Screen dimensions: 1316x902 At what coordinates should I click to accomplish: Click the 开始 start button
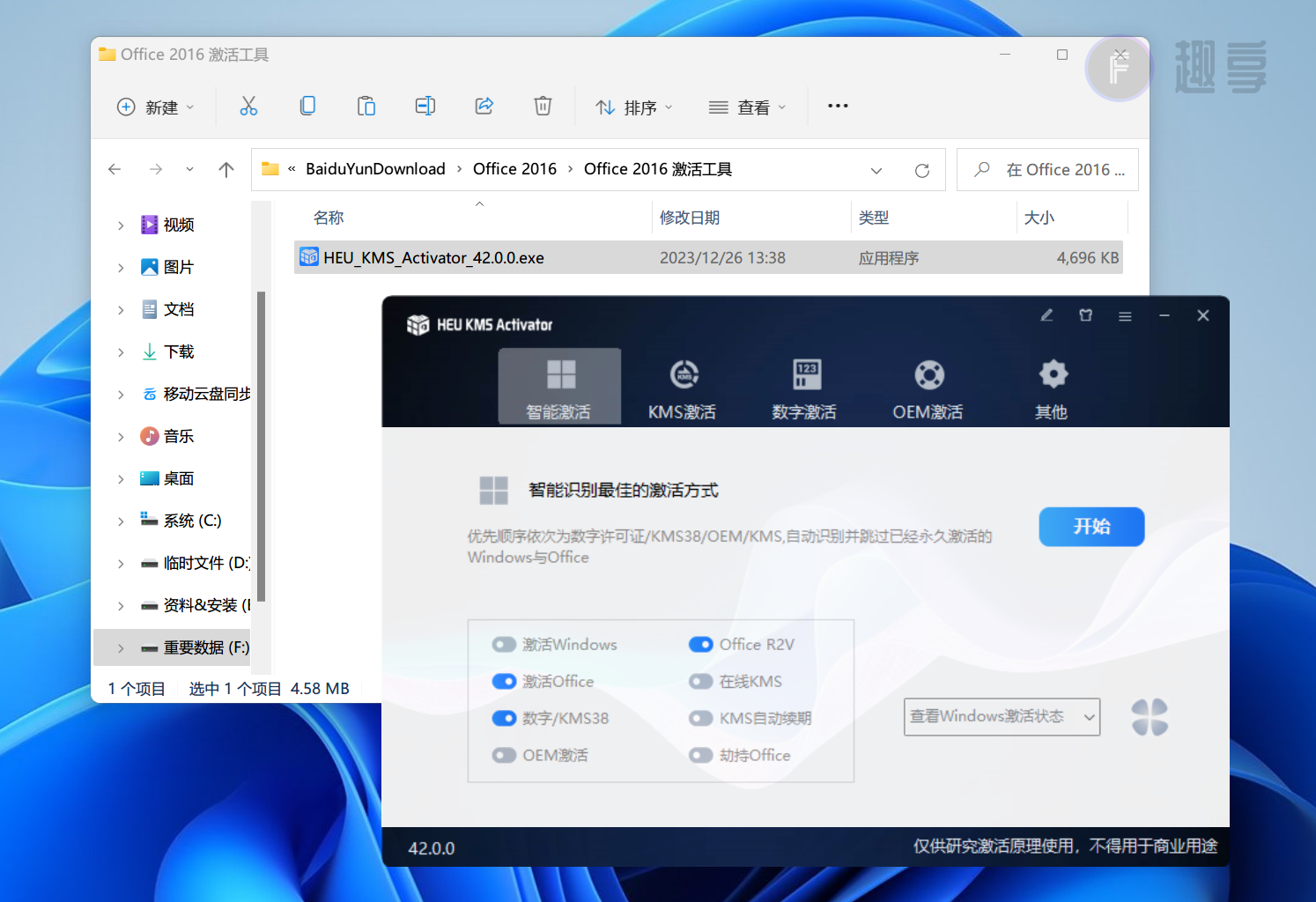[x=1091, y=527]
